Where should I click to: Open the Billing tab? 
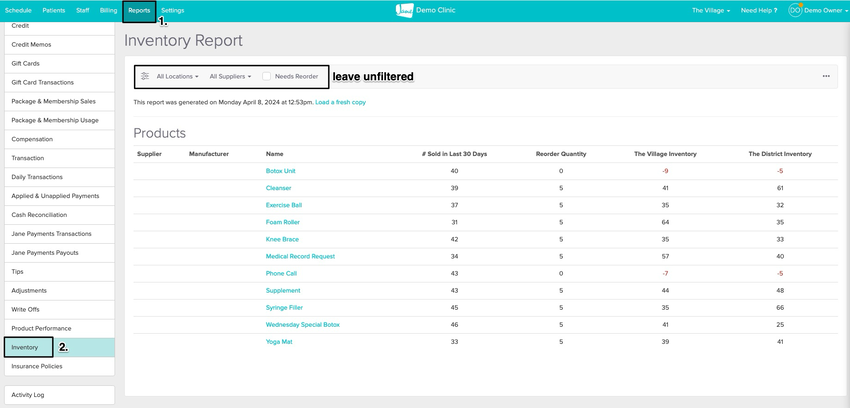point(108,10)
